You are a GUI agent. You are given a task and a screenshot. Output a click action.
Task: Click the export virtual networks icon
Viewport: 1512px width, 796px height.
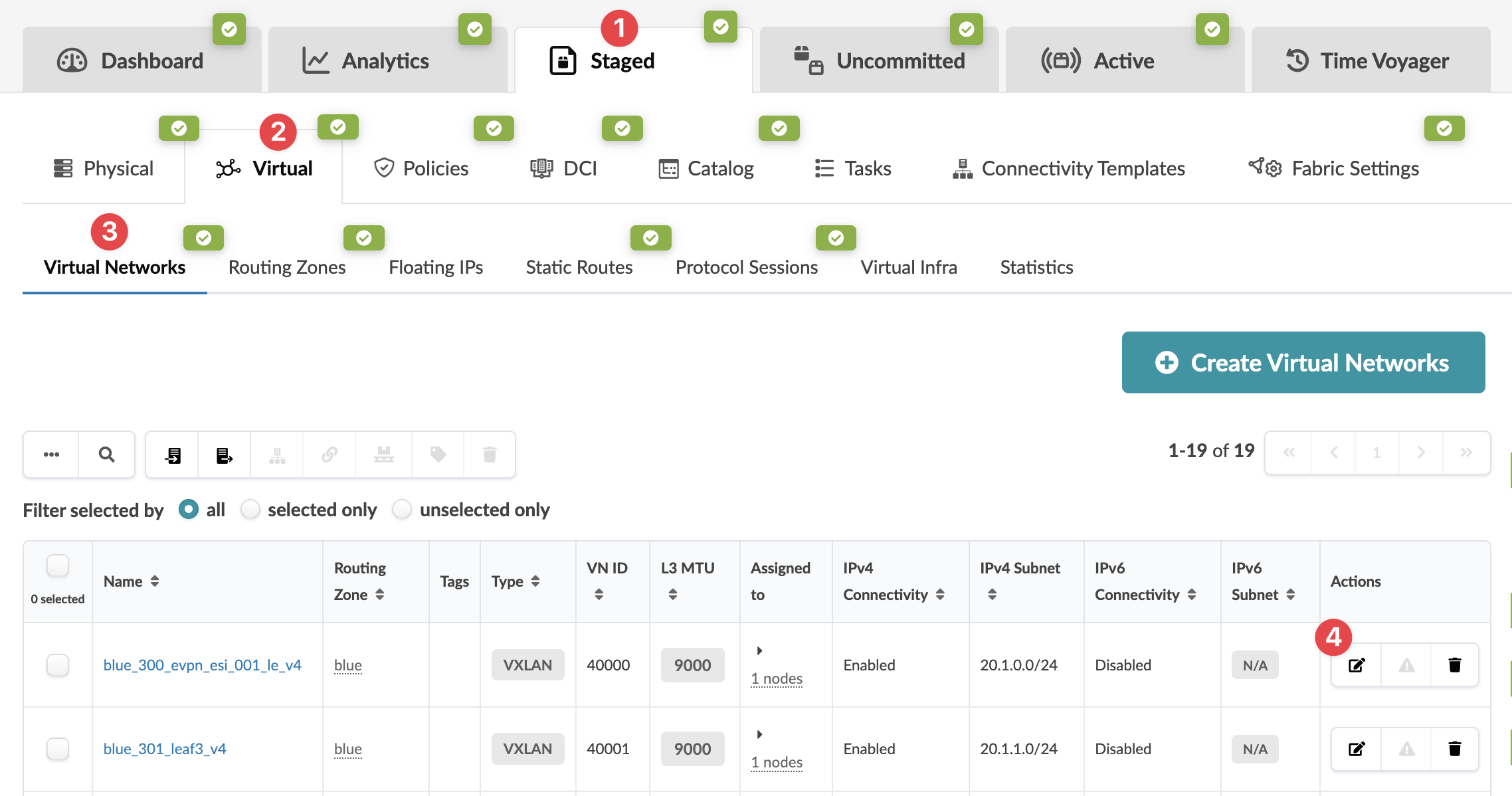(225, 454)
